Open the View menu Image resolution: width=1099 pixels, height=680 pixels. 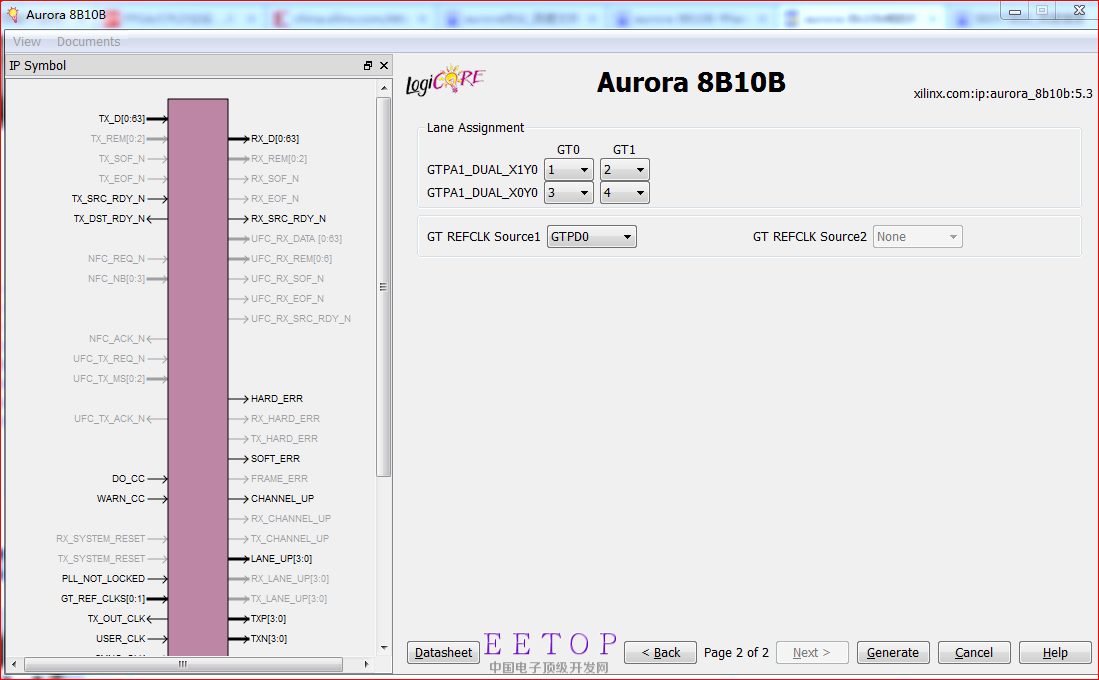pyautogui.click(x=27, y=42)
